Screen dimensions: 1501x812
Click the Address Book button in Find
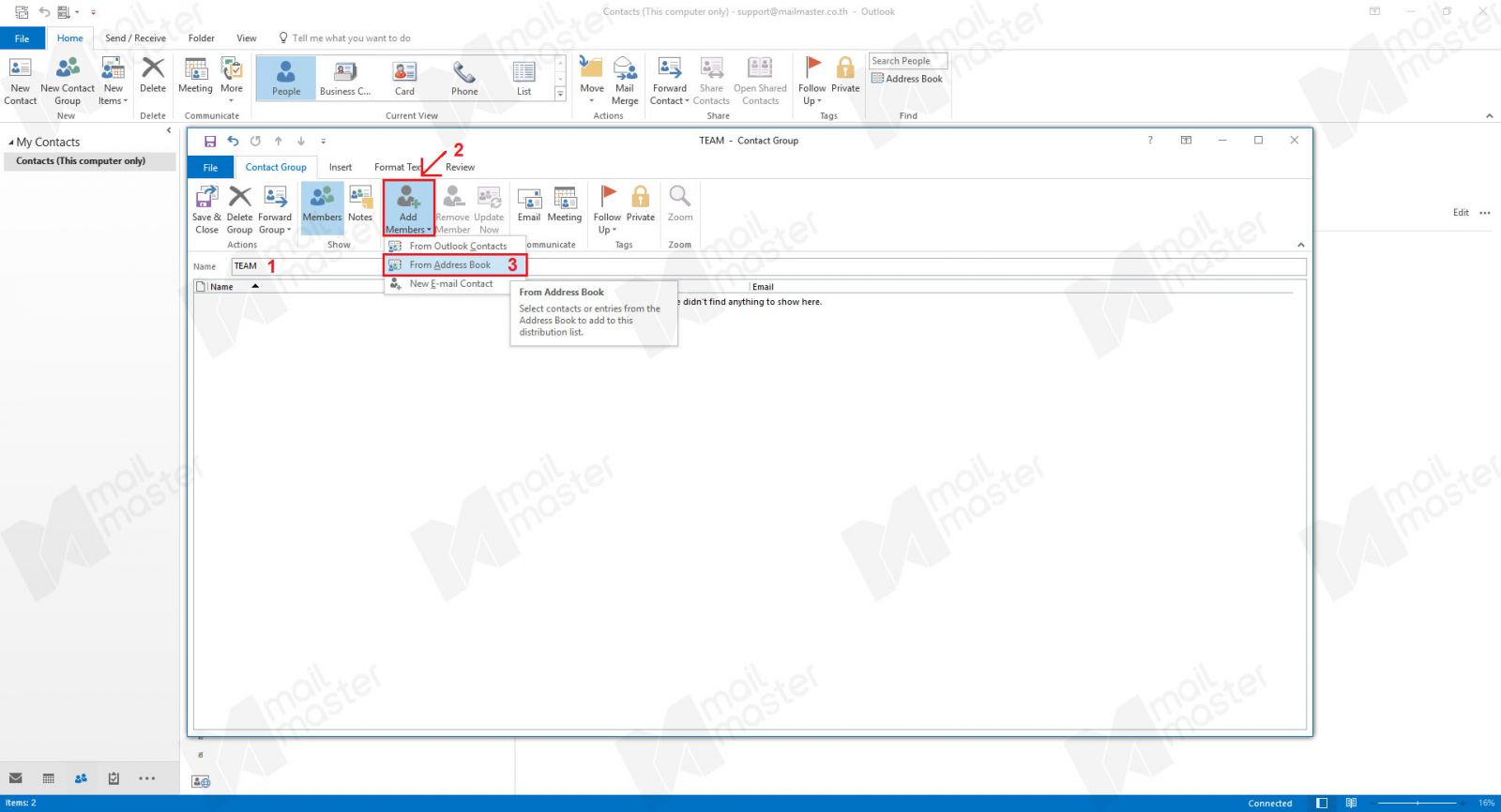click(907, 79)
